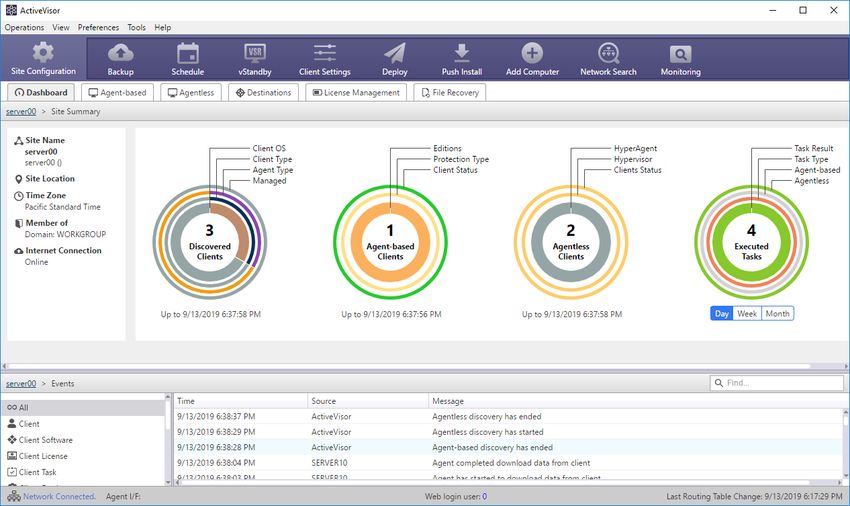
Task: Click the Find magnifier icon
Action: pyautogui.click(x=719, y=383)
